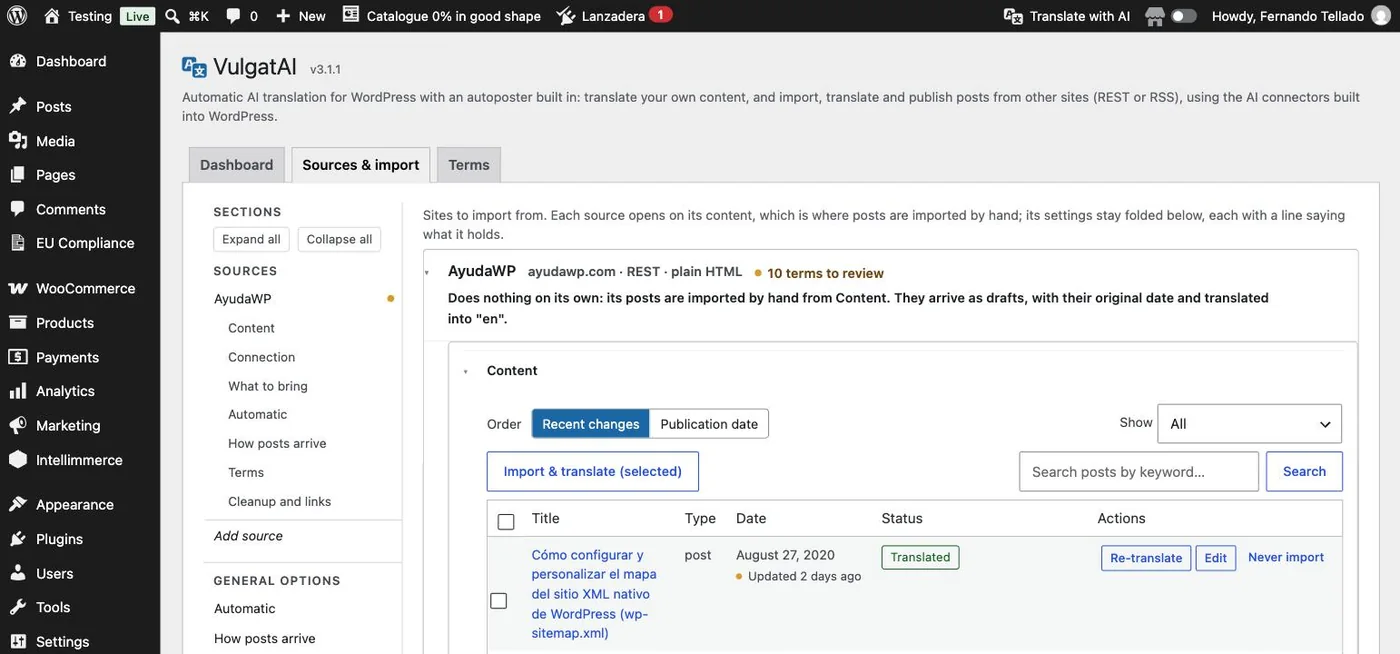Open the Cómo configurar y personalizar post link

(594, 594)
